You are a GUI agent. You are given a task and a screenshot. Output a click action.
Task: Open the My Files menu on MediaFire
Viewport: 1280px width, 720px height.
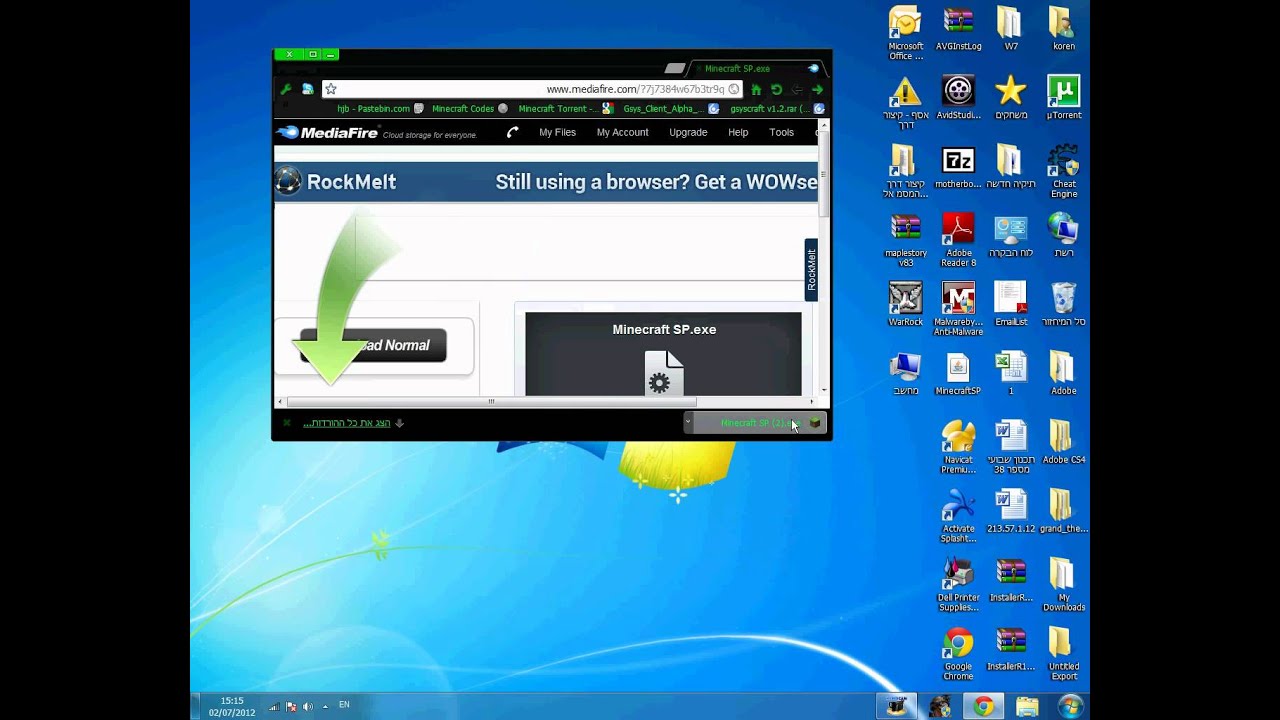point(557,132)
